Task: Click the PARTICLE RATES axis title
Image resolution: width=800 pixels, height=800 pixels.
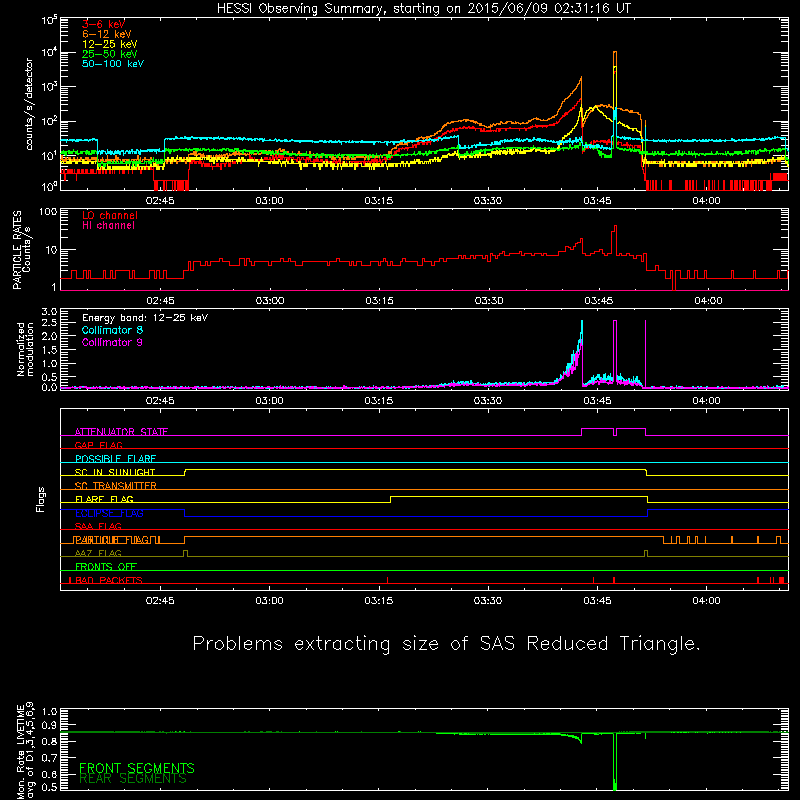Action: 21,250
